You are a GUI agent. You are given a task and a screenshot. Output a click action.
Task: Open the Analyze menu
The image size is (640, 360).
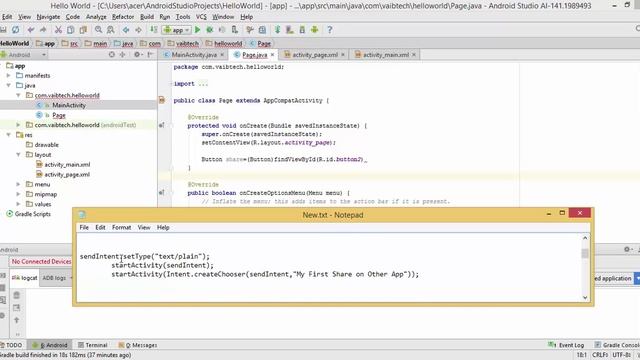click(96, 17)
